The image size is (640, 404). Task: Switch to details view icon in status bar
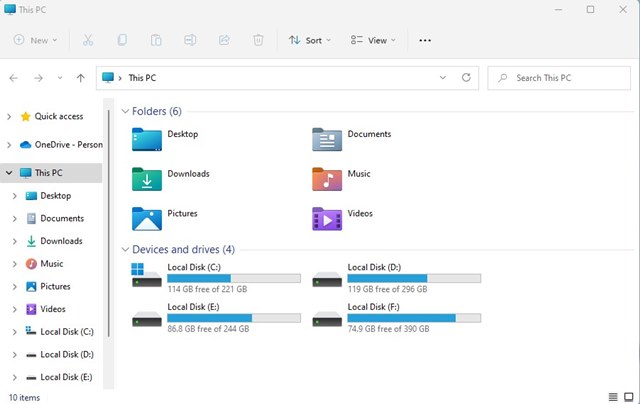click(x=613, y=397)
